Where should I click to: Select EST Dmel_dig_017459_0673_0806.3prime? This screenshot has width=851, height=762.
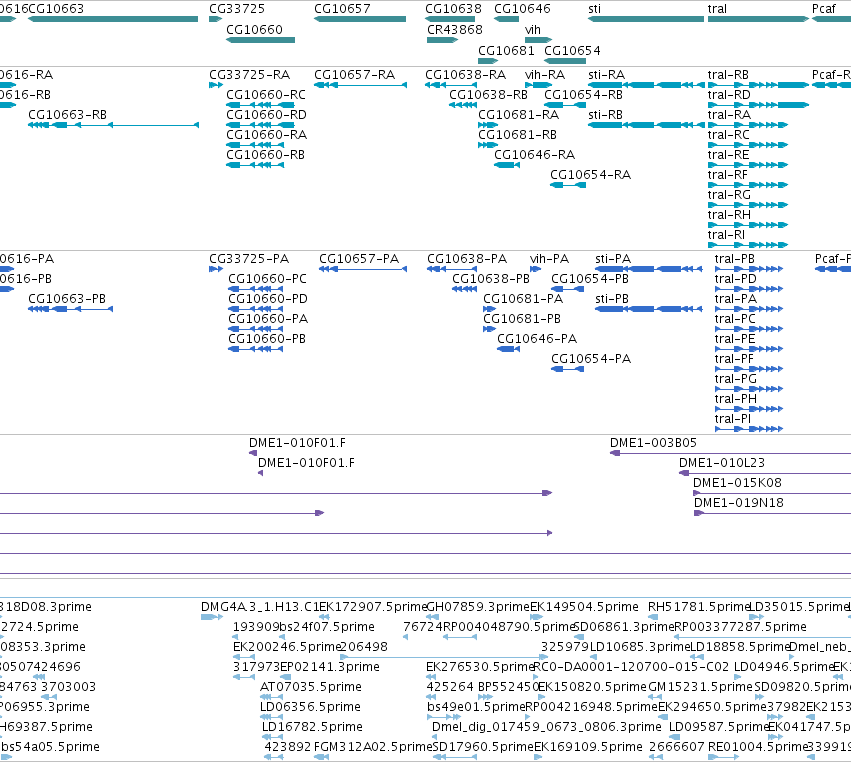(435, 737)
